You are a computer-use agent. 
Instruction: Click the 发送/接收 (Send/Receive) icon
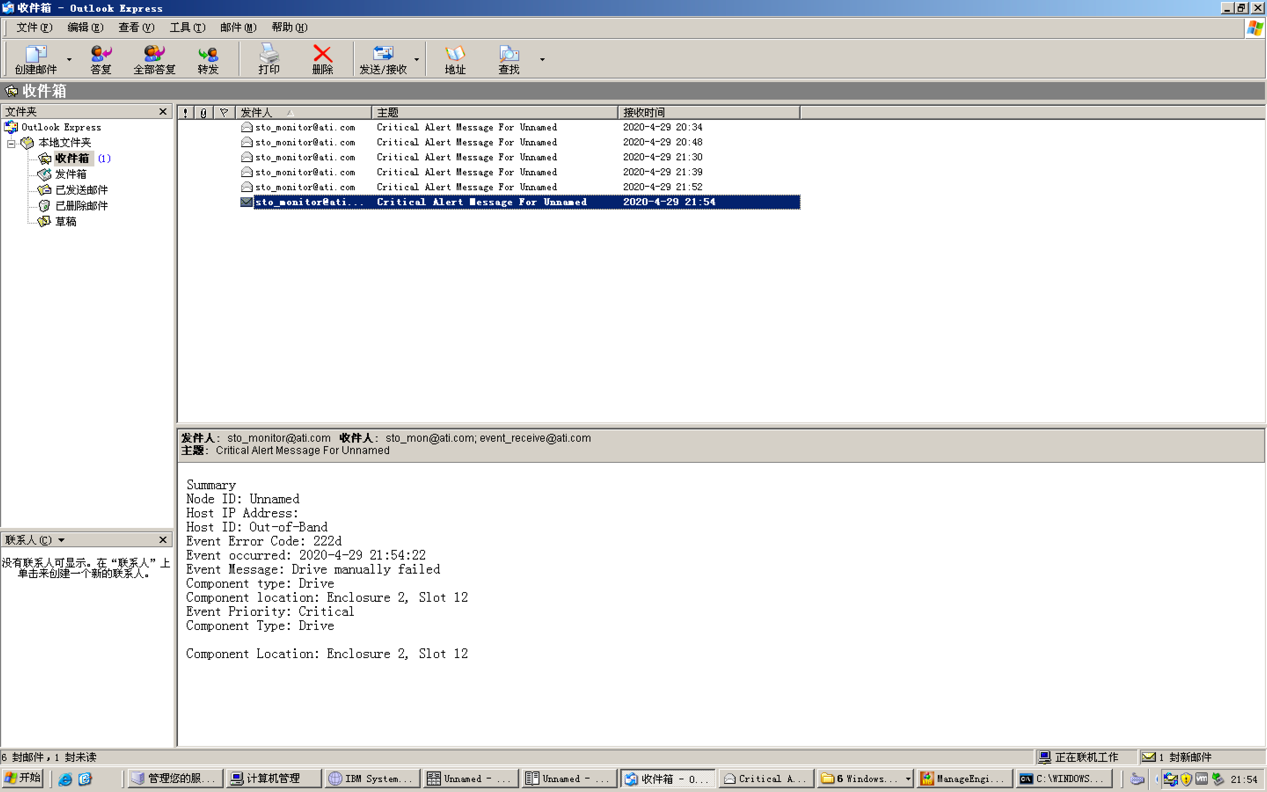pyautogui.click(x=383, y=59)
